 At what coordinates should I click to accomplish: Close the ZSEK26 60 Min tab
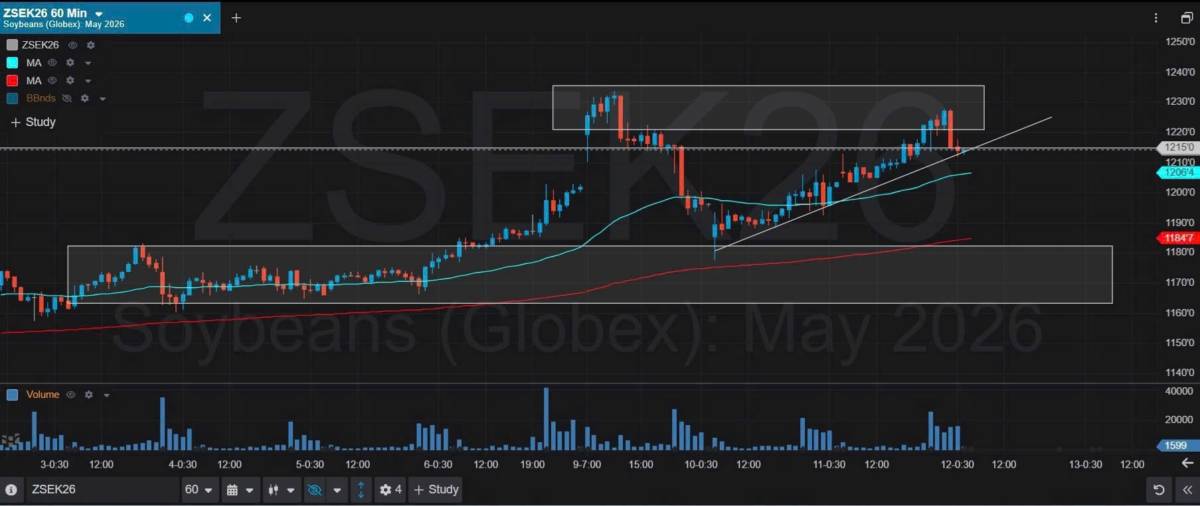[207, 18]
